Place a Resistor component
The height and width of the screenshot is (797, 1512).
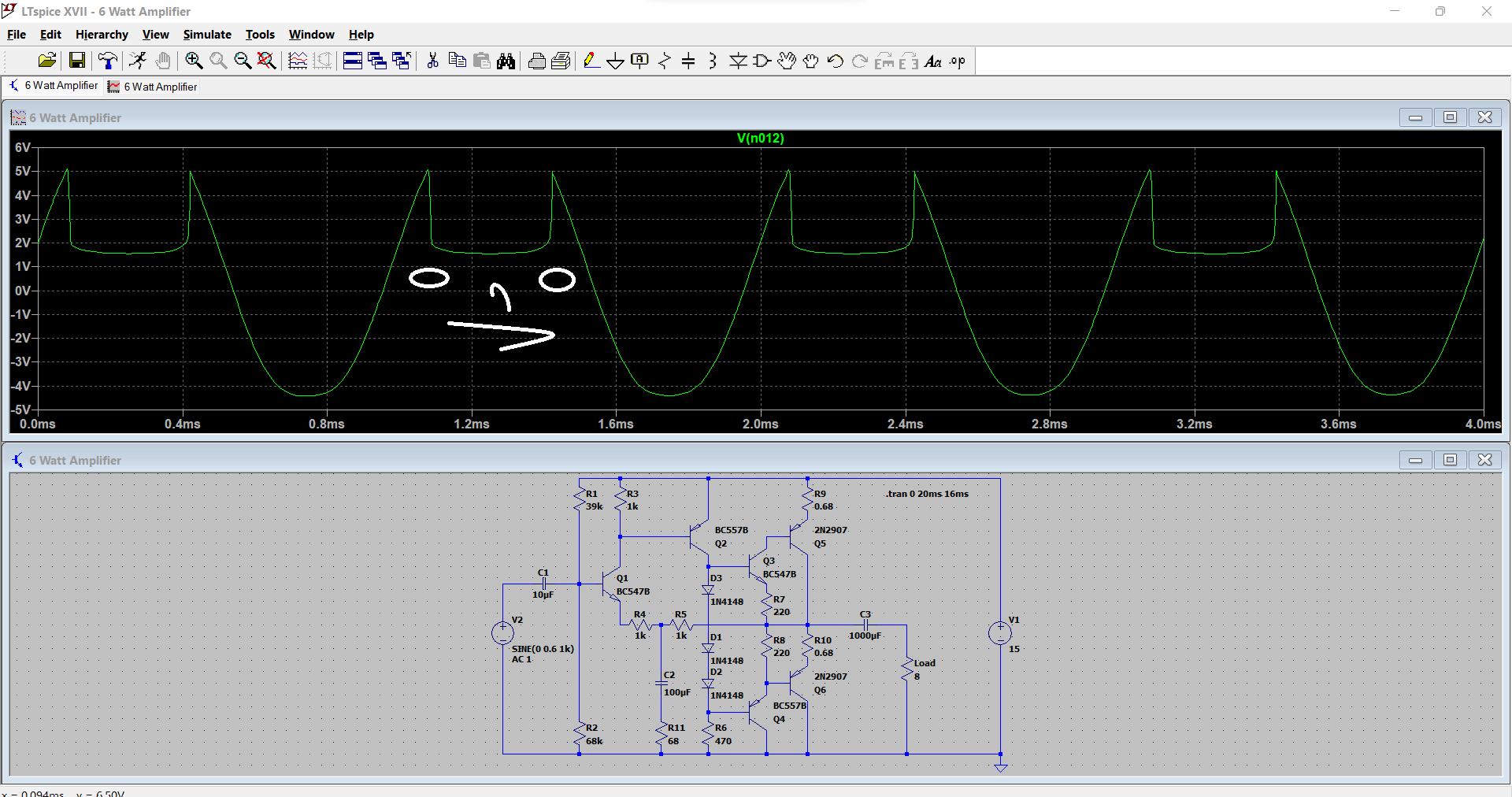665,61
